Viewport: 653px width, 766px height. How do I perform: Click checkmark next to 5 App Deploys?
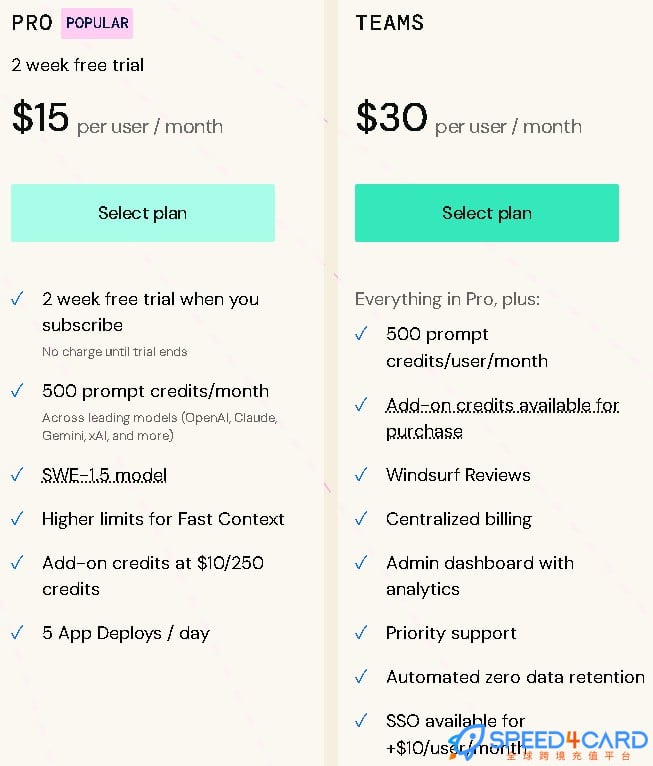pos(17,633)
